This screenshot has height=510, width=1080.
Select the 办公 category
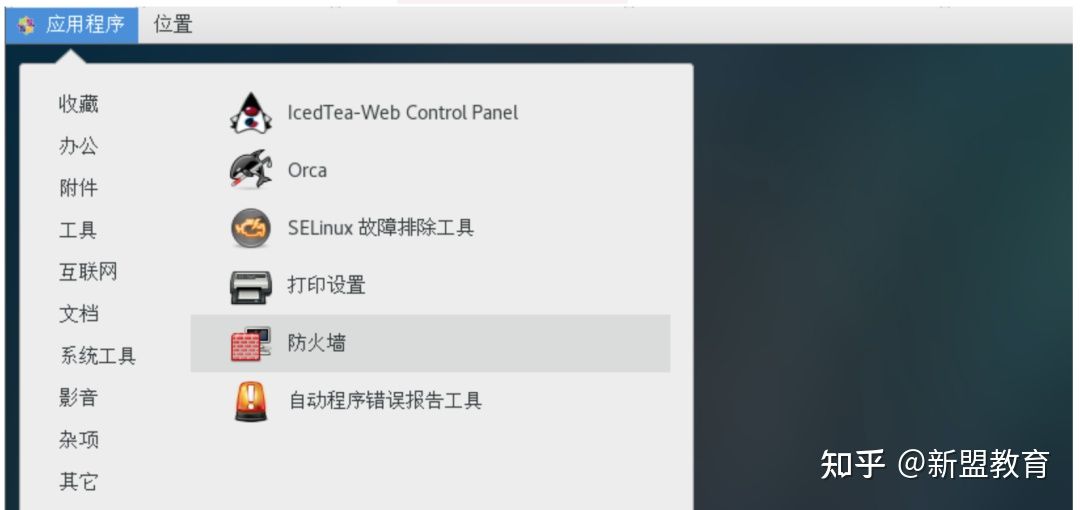(78, 146)
